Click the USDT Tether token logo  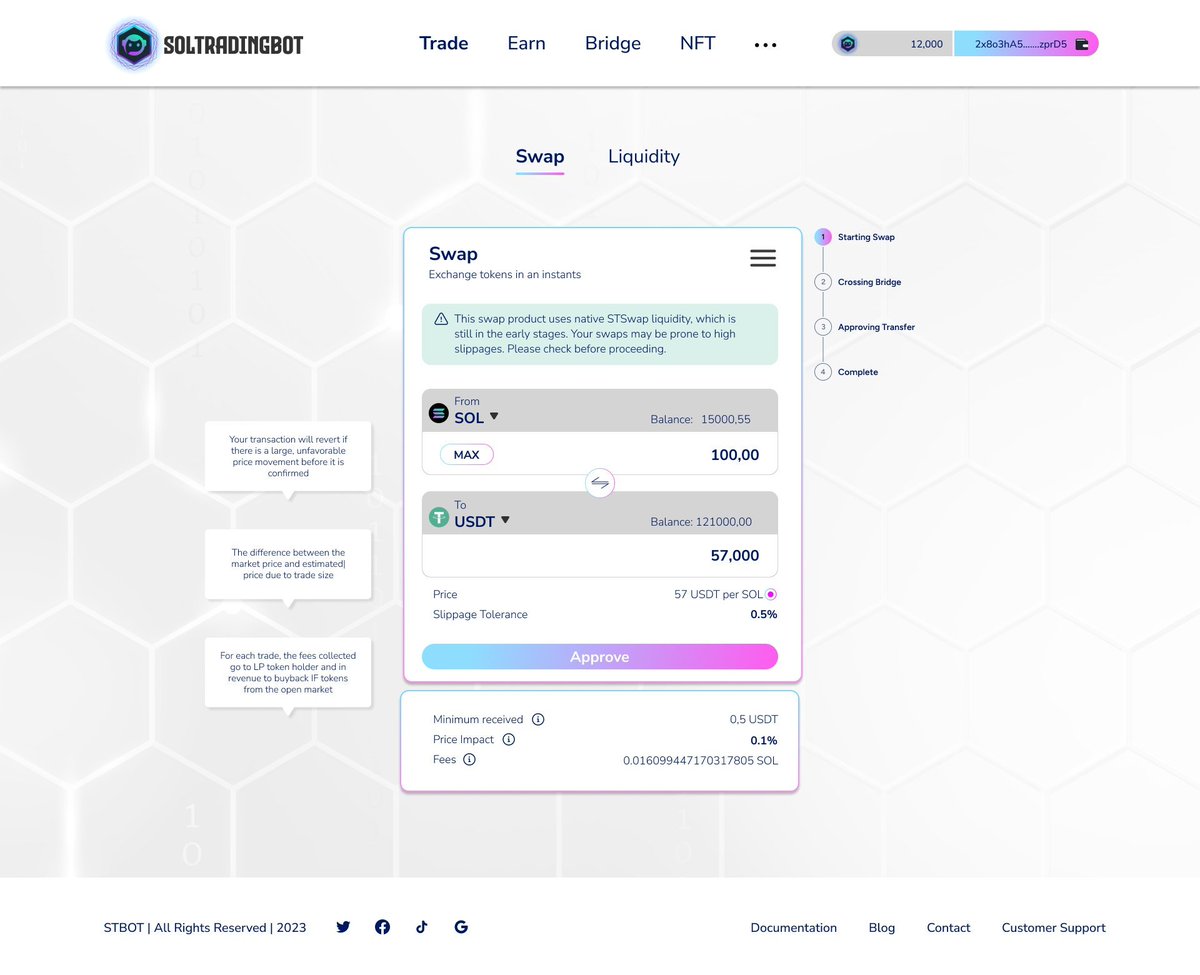(x=439, y=517)
